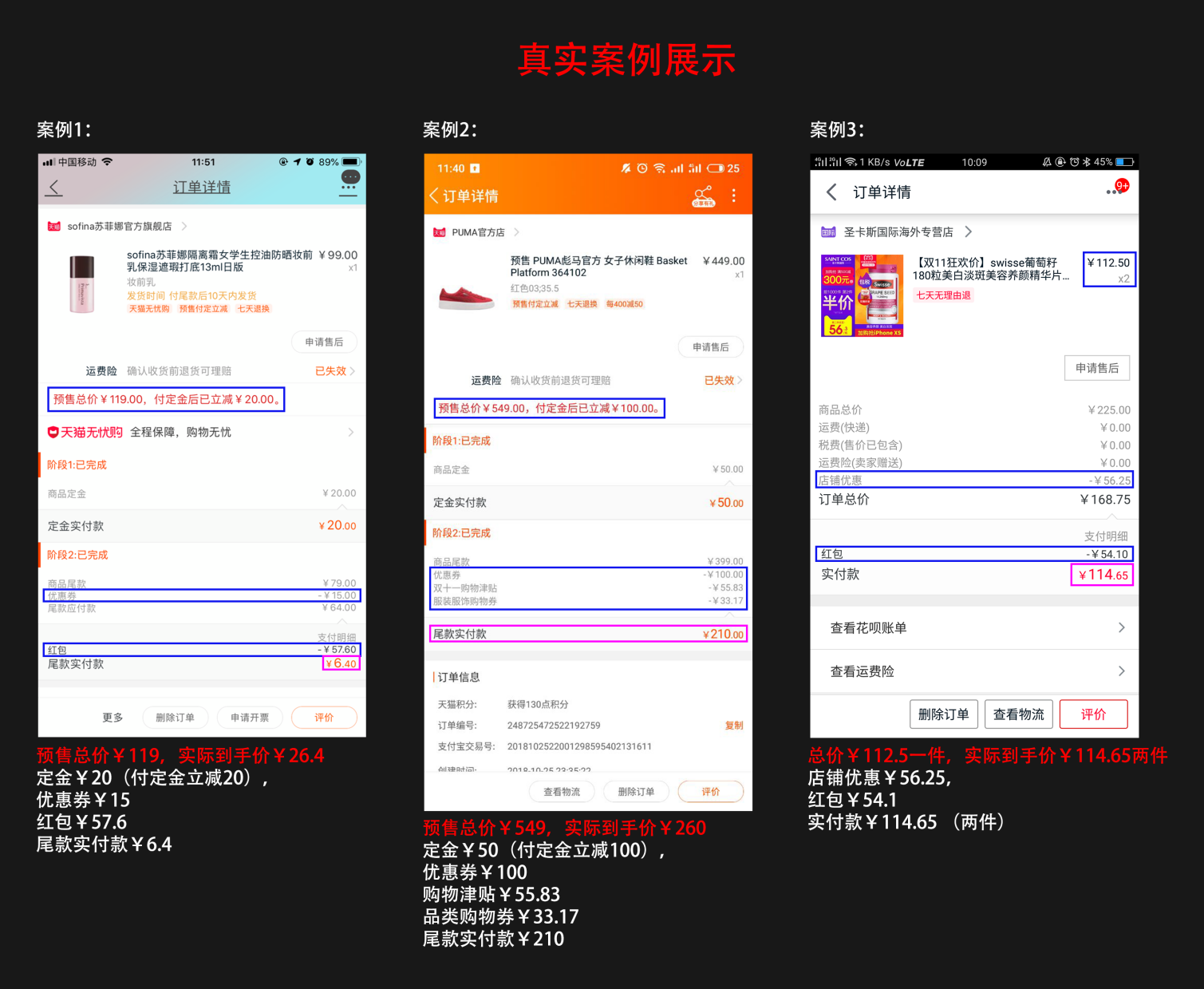This screenshot has height=989, width=1204.
Task: Tap back arrow in the sofina order screen
Action: click(x=54, y=188)
